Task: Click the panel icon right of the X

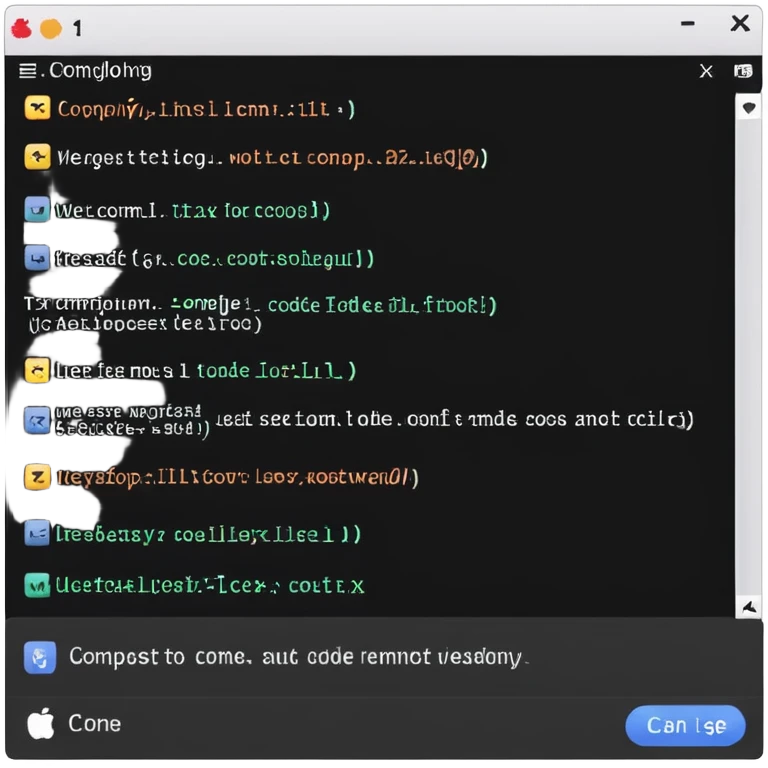Action: tap(743, 72)
